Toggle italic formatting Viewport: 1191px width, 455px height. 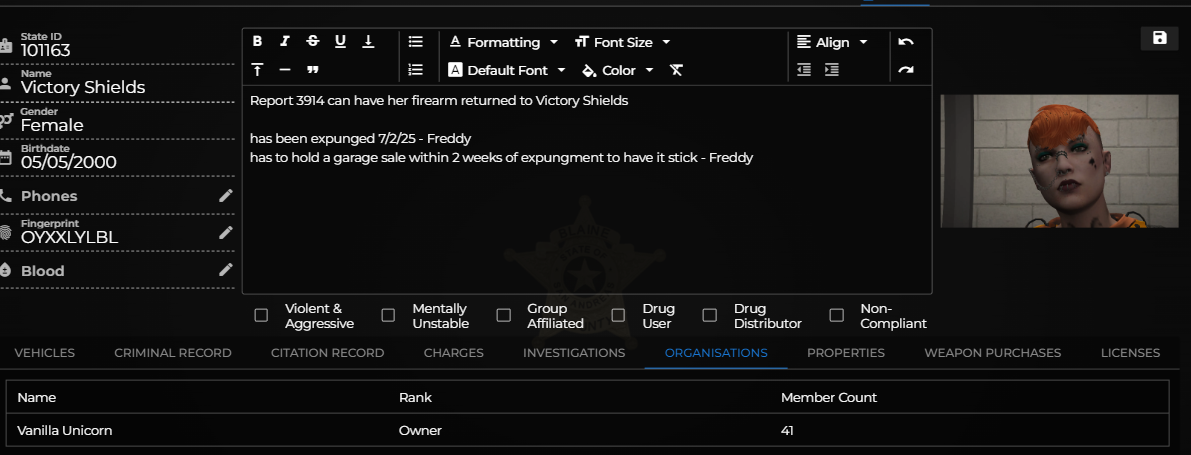point(285,42)
